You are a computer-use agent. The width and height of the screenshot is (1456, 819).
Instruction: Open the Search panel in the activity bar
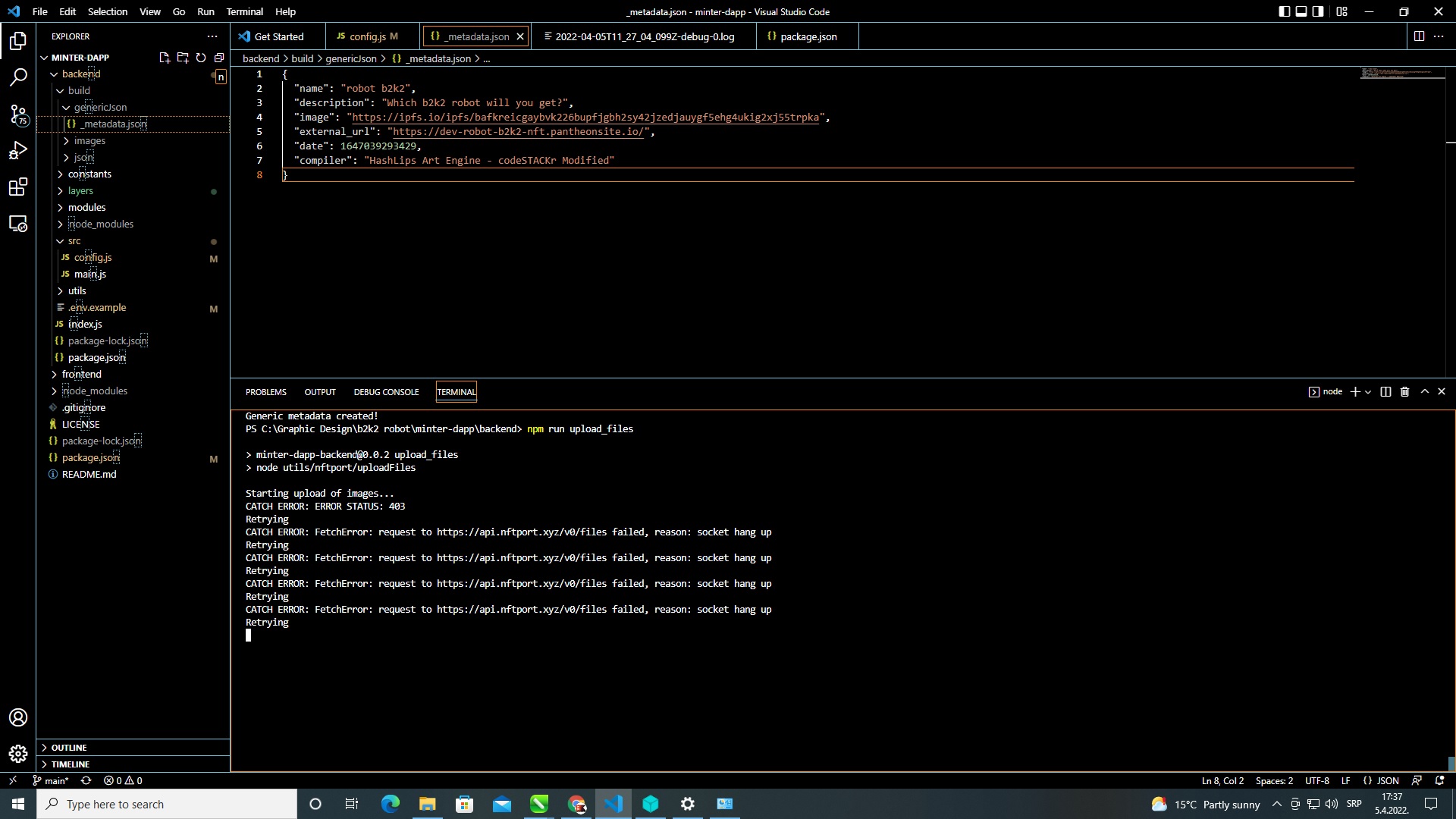coord(18,77)
